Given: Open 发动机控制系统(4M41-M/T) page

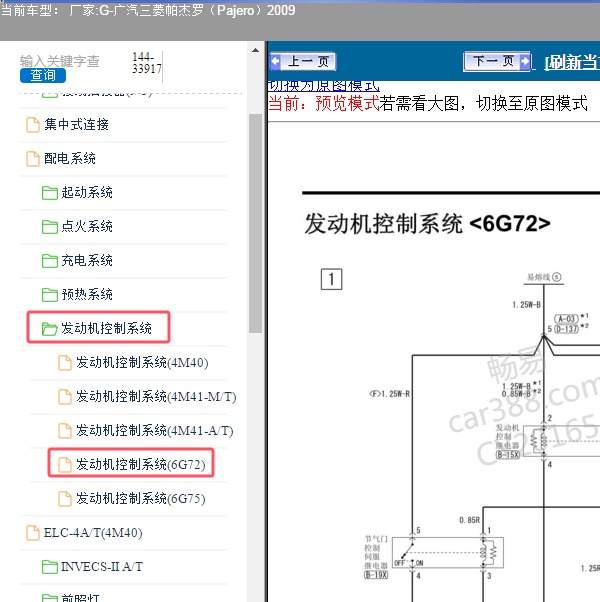Looking at the screenshot, I should pos(156,397).
